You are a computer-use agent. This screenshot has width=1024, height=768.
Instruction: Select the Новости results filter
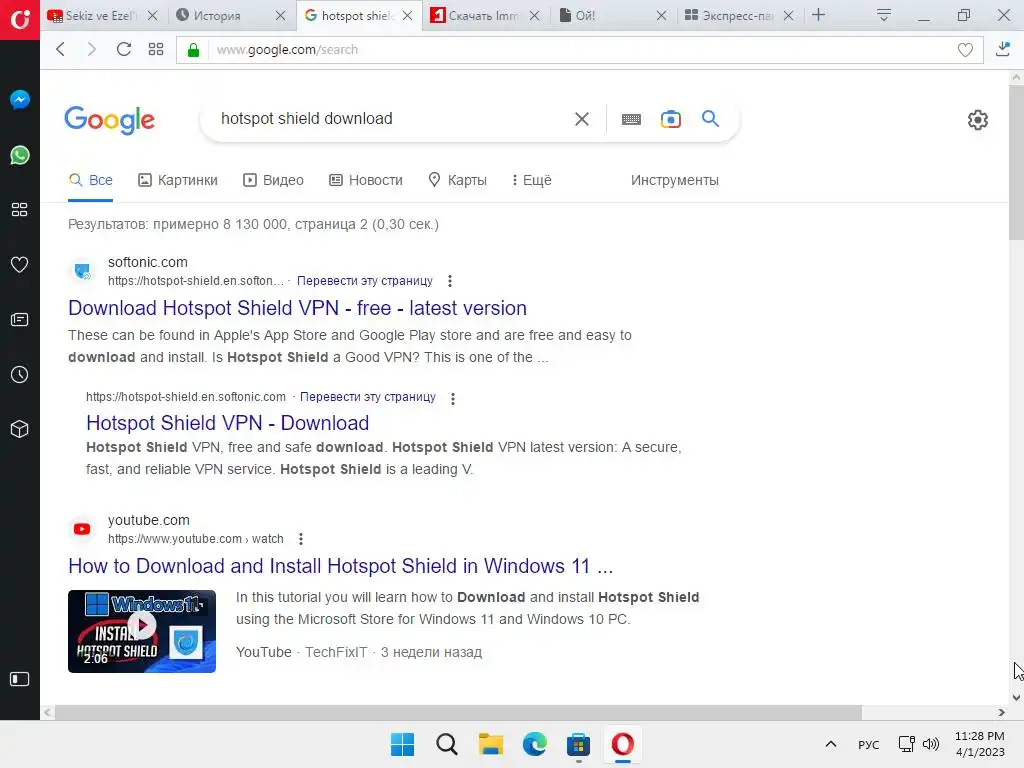[x=366, y=180]
